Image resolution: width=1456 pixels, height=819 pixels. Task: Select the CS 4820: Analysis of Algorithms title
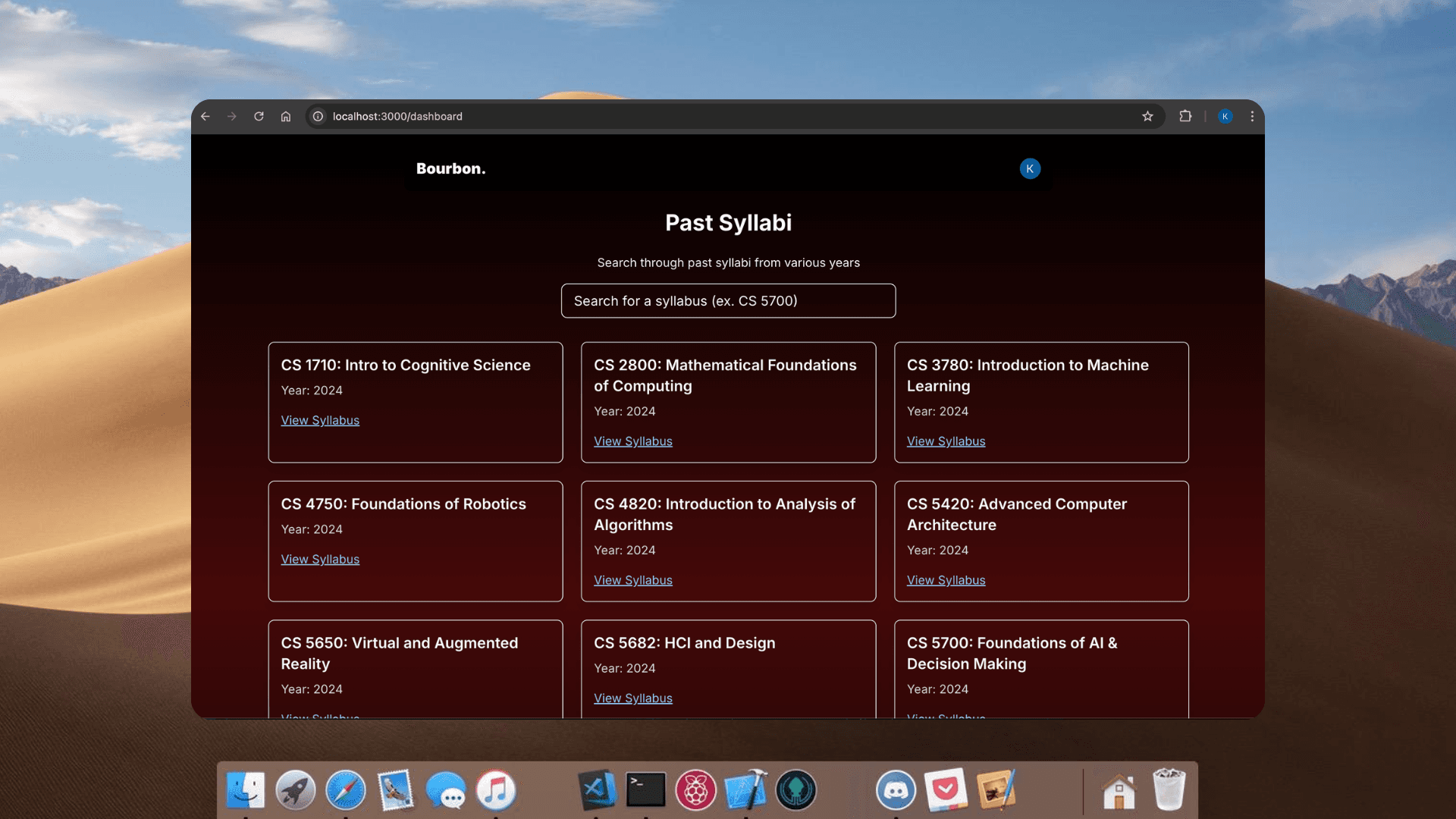[x=724, y=514]
